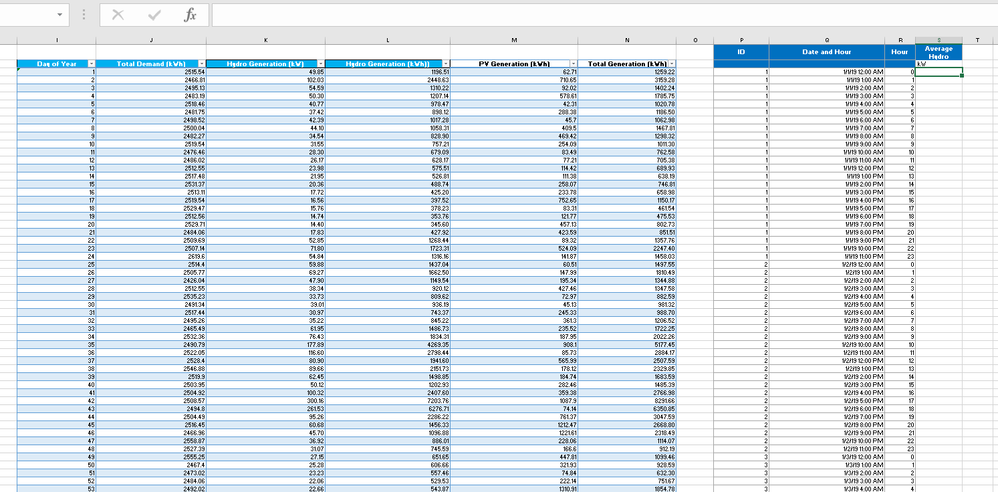Click the 'Date and Hour' header cell

tap(826, 52)
